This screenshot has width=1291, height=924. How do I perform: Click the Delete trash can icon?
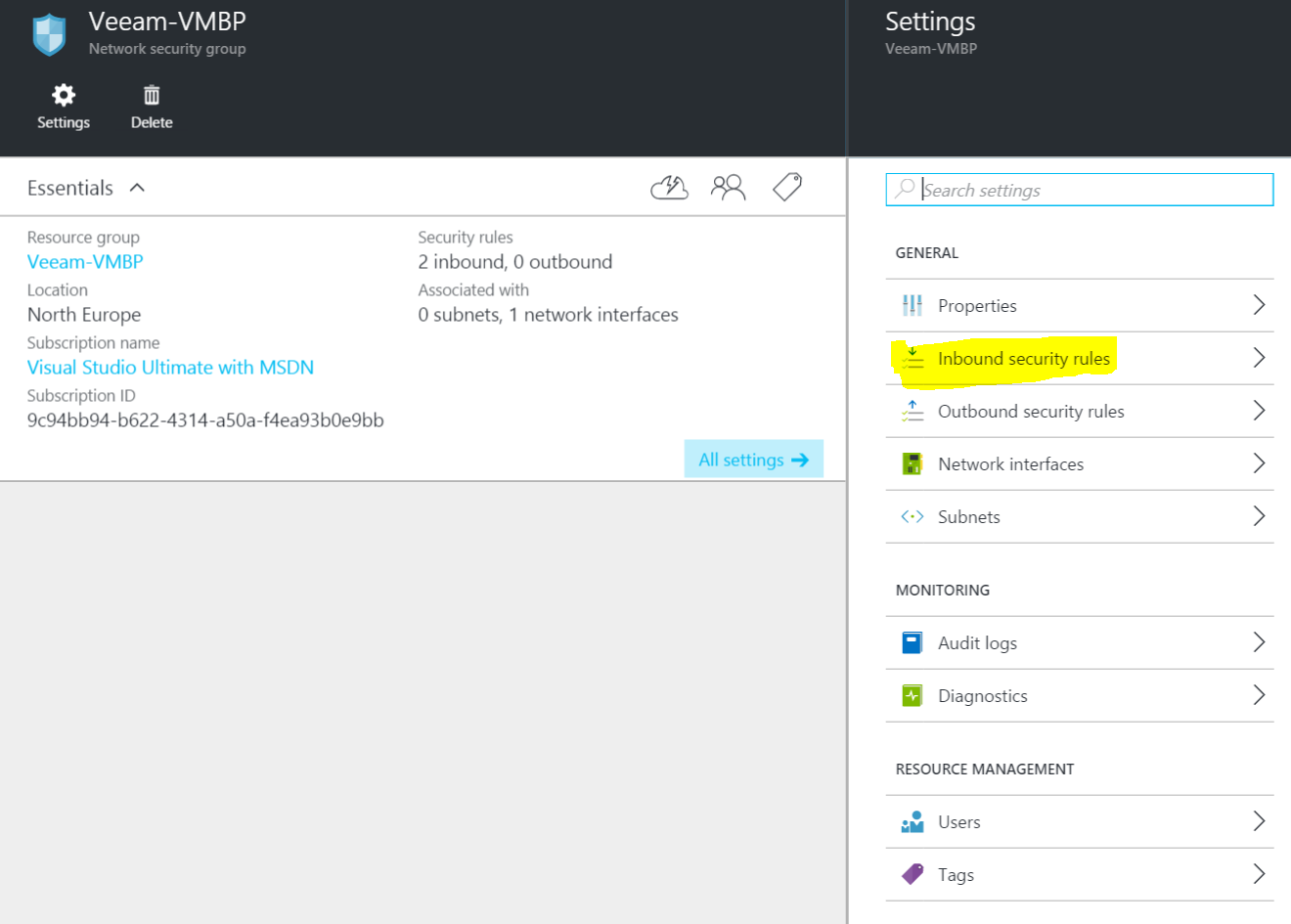(x=152, y=96)
